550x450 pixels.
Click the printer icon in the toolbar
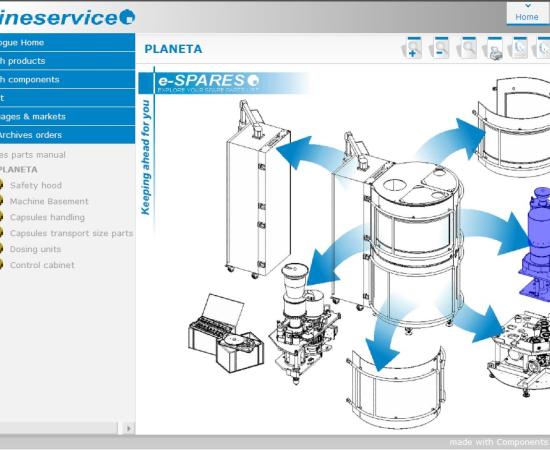494,48
